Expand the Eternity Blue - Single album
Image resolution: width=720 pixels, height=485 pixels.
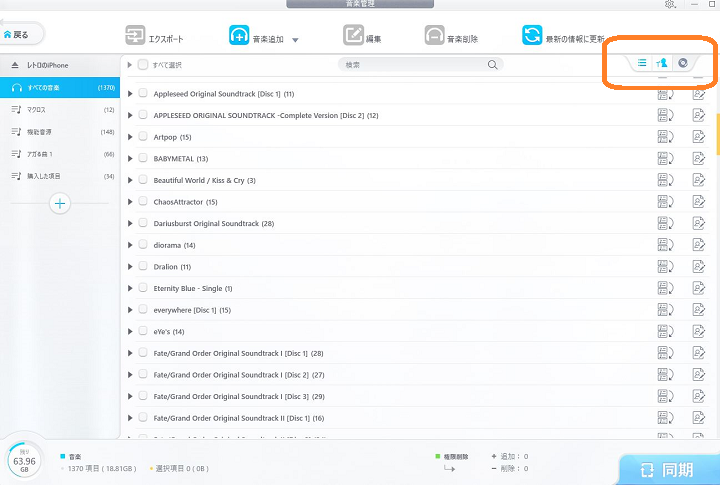click(x=130, y=288)
